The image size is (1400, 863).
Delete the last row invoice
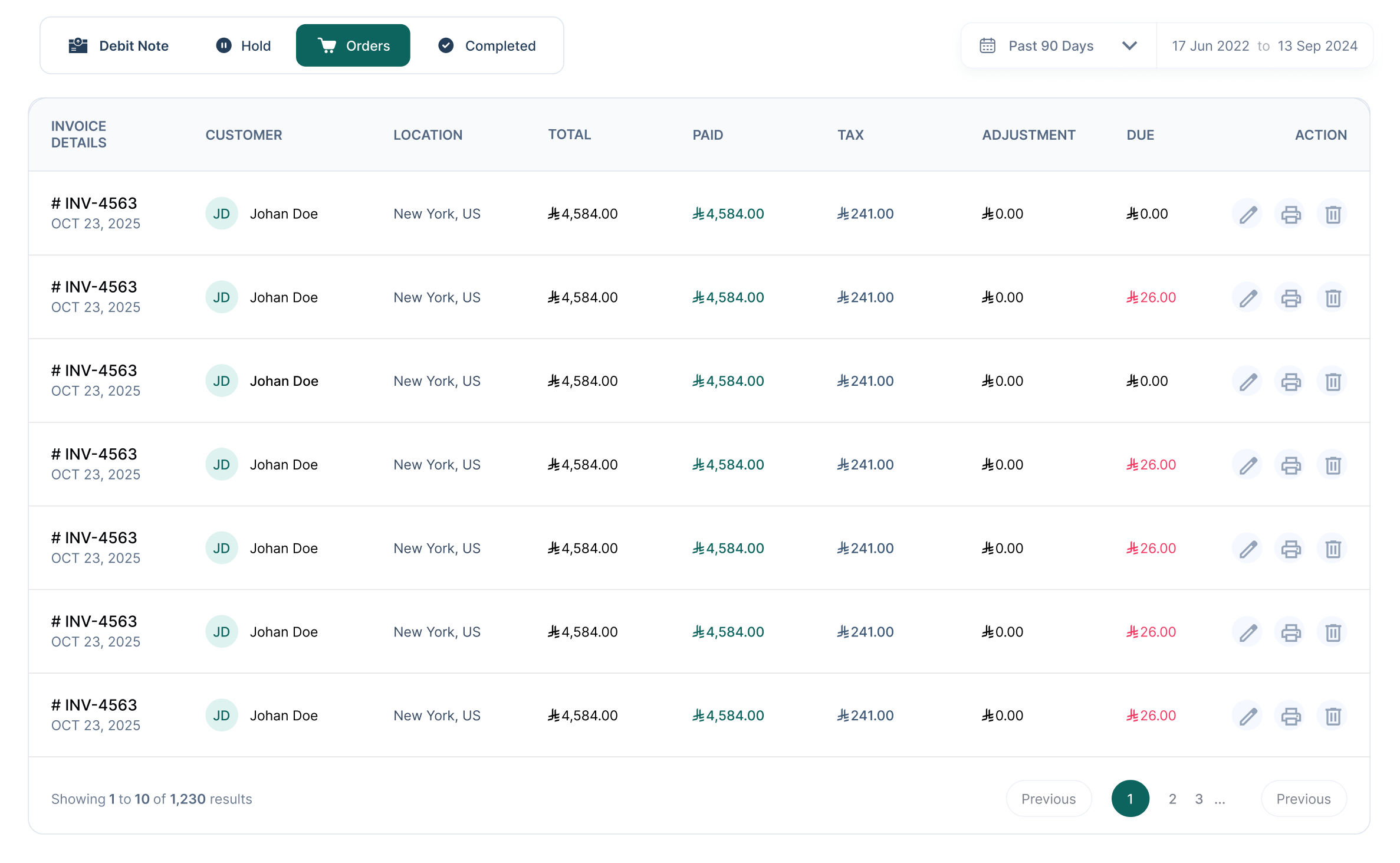click(1333, 717)
